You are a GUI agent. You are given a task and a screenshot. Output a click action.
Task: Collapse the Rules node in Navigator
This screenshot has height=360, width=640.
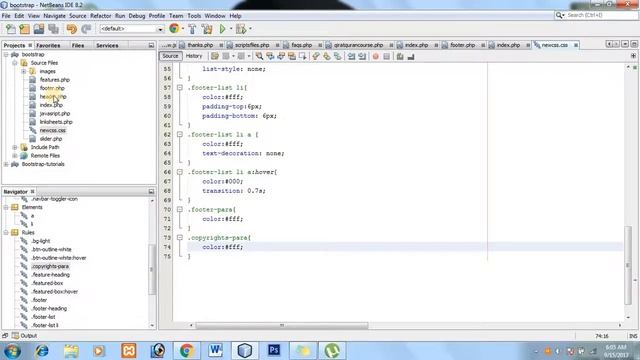[x=6, y=232]
